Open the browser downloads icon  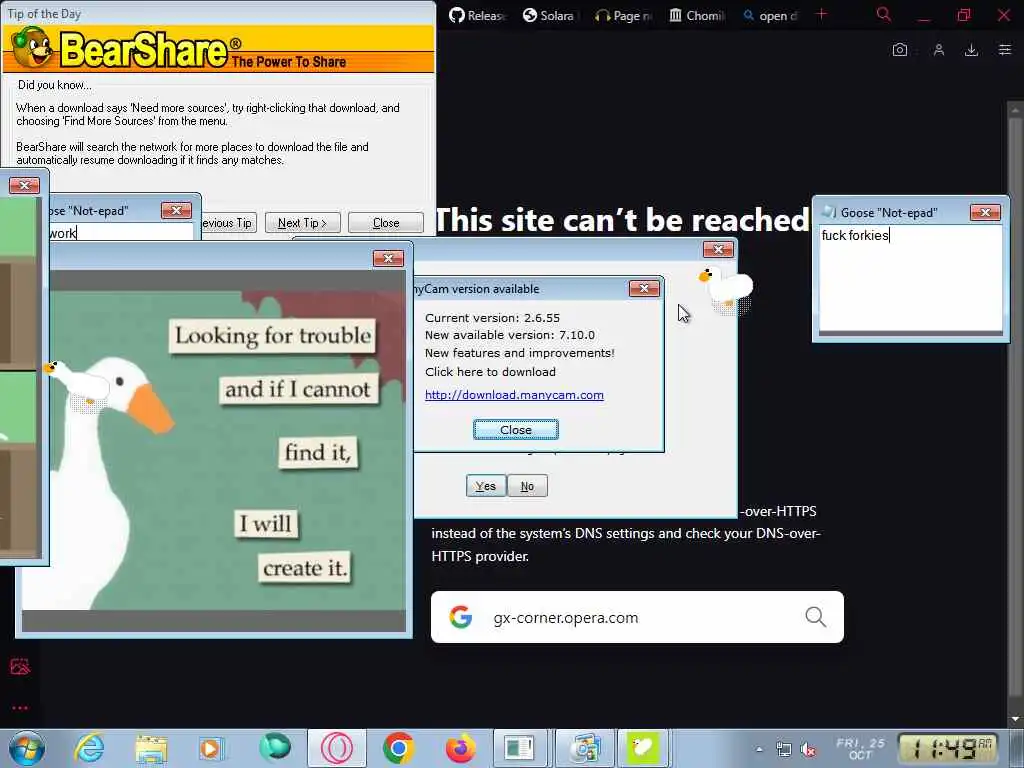point(972,50)
